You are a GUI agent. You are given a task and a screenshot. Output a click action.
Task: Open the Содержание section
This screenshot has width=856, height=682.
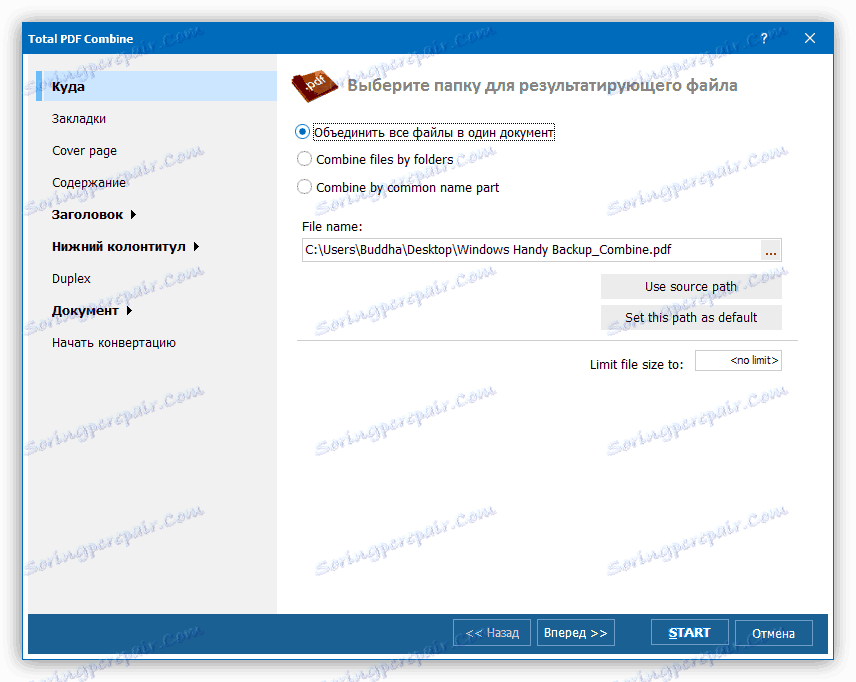coord(88,182)
